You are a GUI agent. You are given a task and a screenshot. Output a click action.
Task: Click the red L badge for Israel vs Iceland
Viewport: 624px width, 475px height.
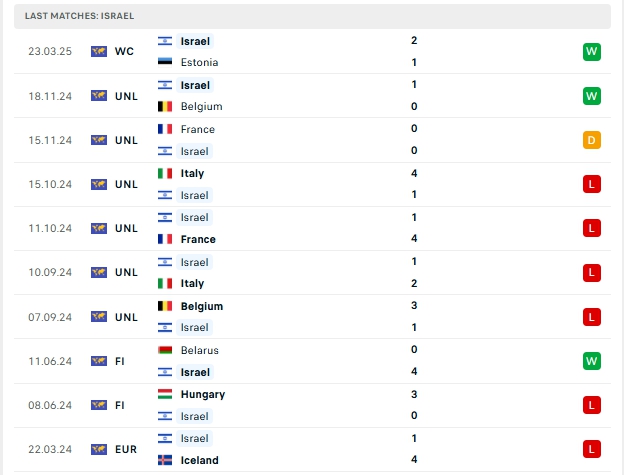[x=591, y=449]
